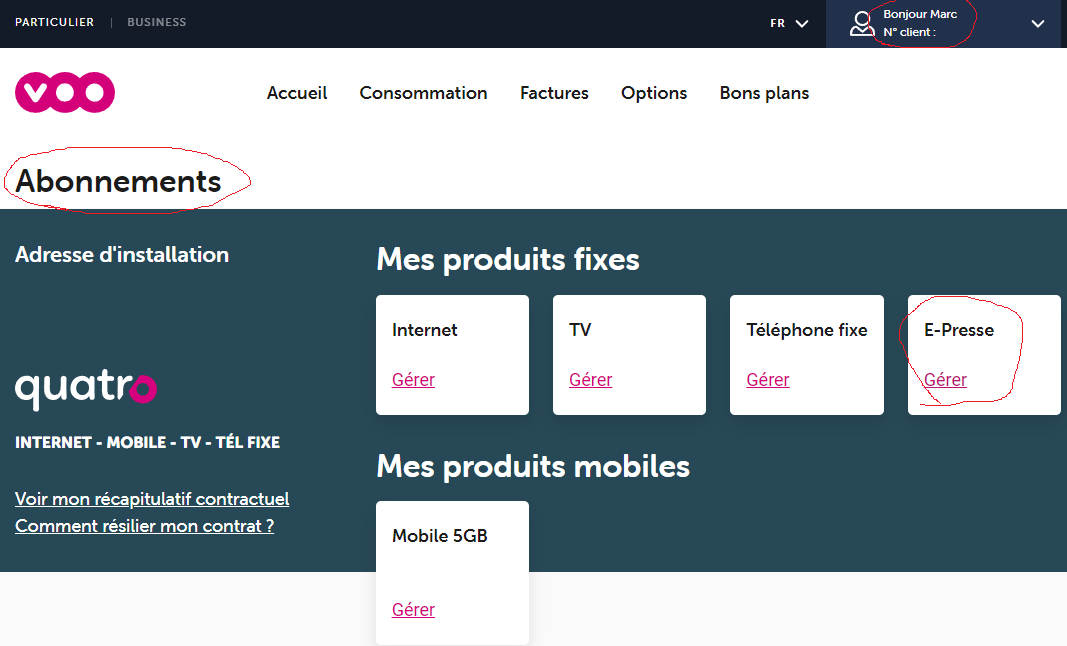Click Gérer under Internet

tap(413, 380)
